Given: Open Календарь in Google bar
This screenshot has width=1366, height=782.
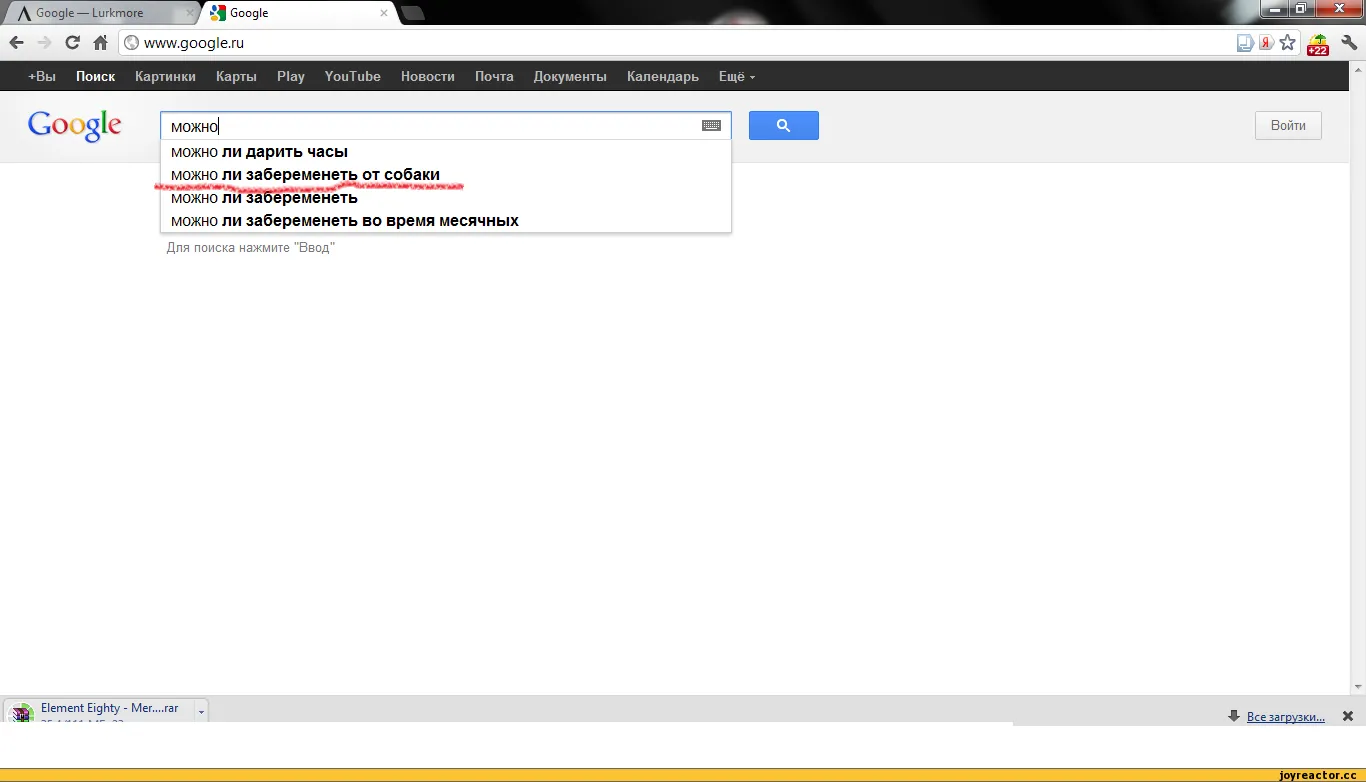Looking at the screenshot, I should click(x=663, y=76).
